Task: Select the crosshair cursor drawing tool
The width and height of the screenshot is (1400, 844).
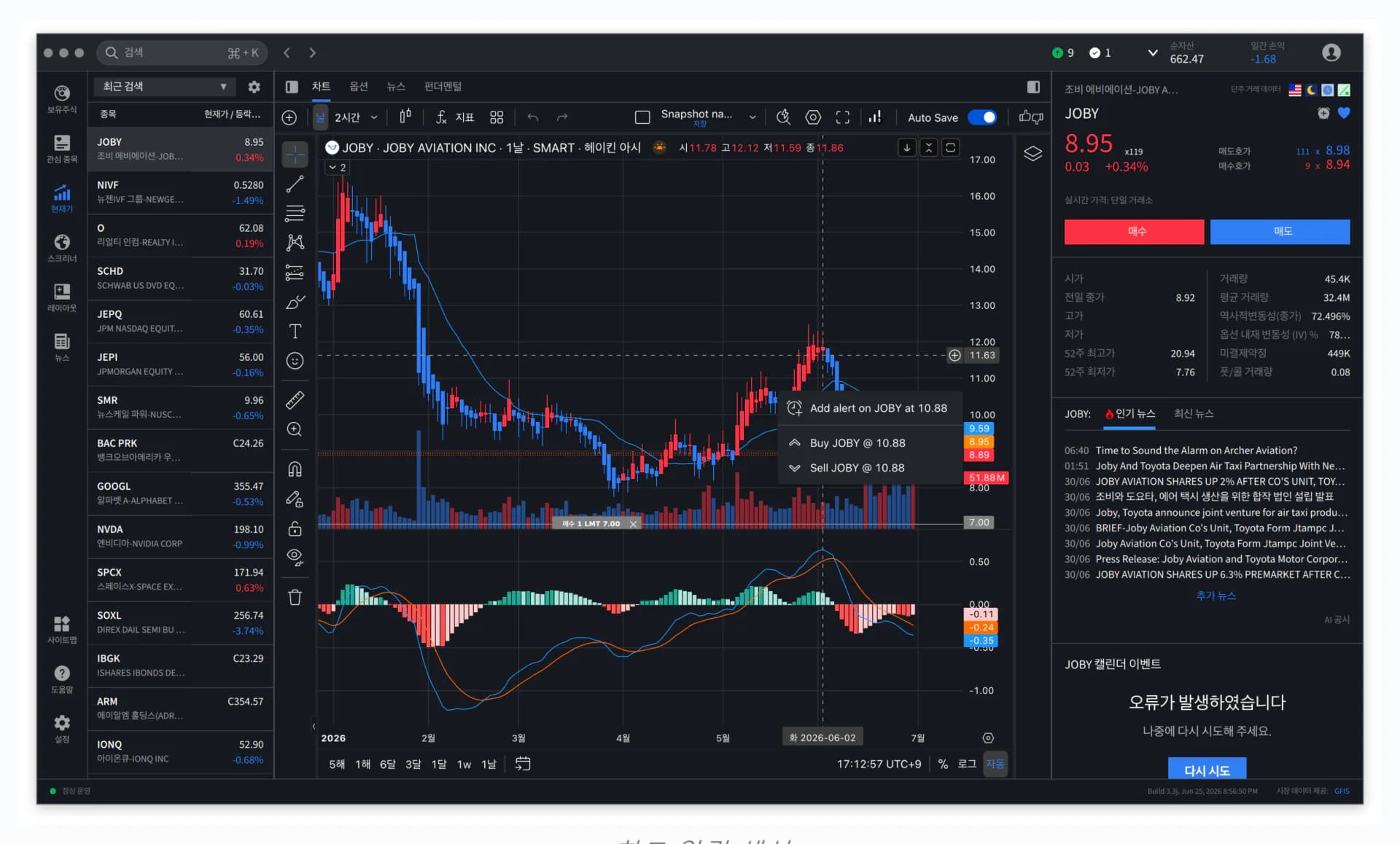Action: pos(295,154)
